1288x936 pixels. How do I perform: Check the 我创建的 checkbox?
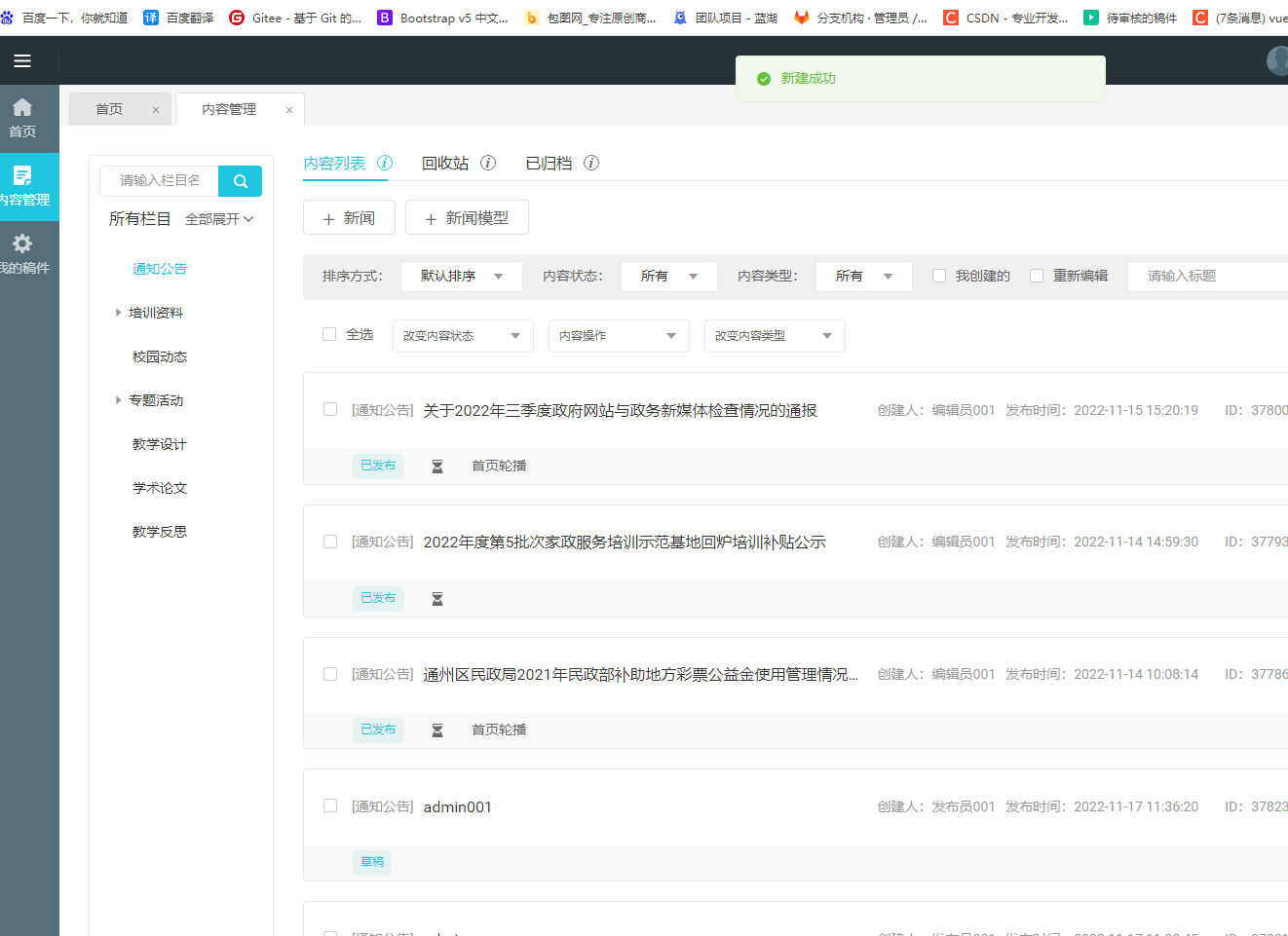(x=939, y=276)
